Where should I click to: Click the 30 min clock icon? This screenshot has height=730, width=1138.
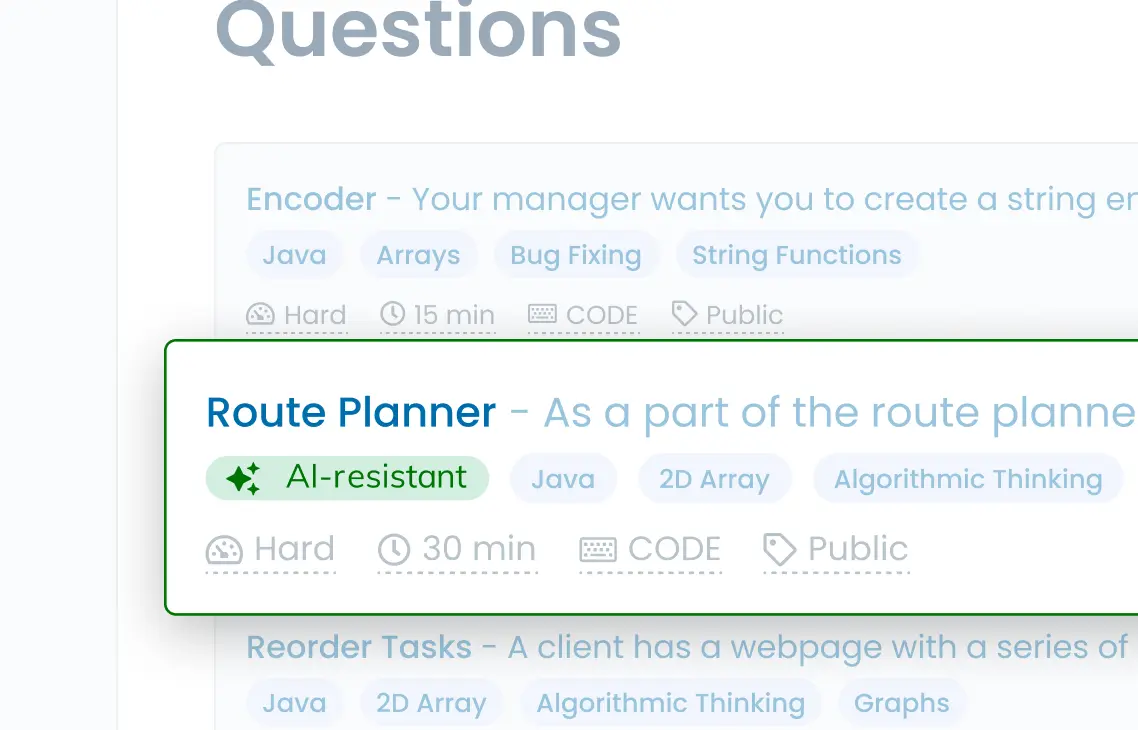pyautogui.click(x=394, y=550)
